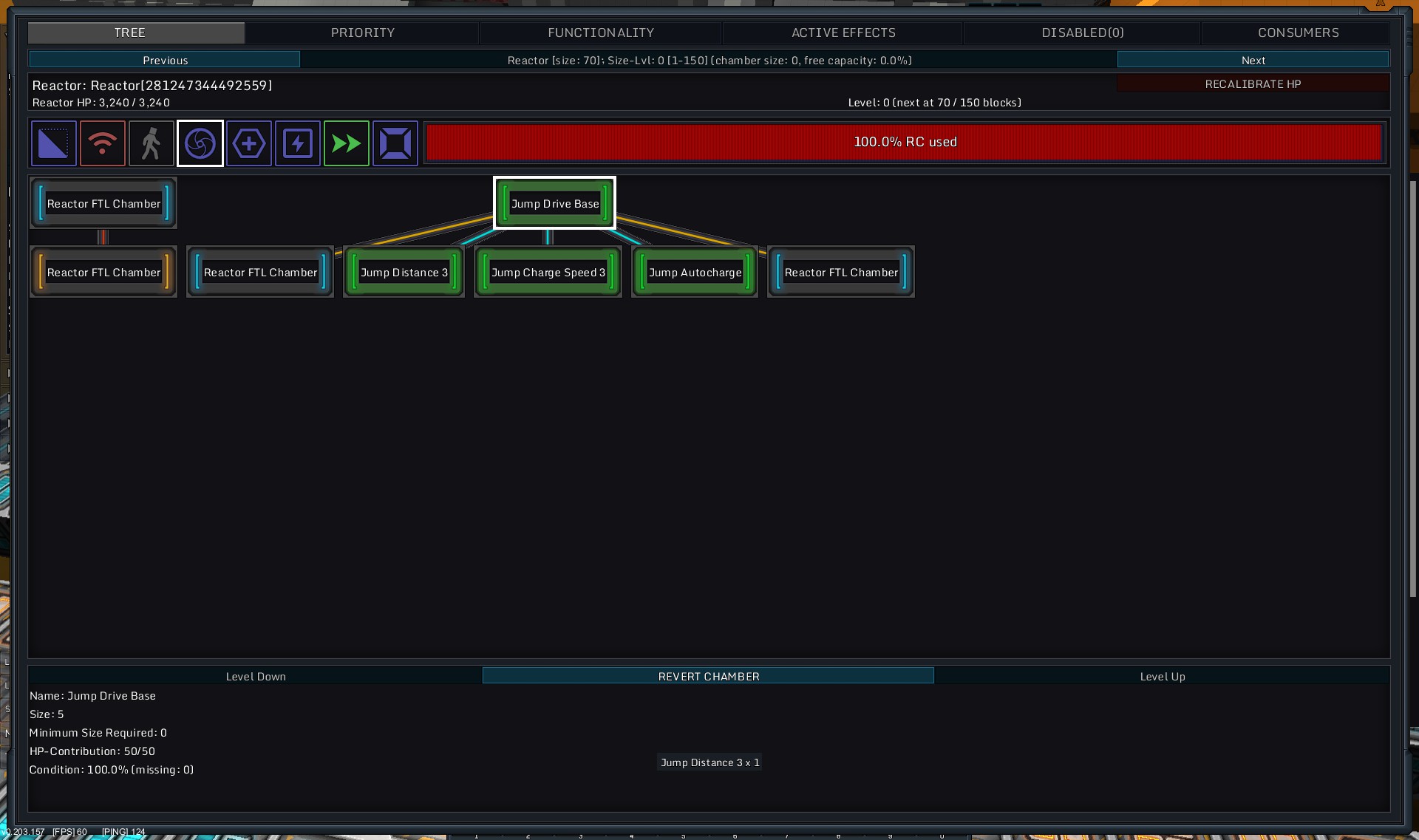1419x840 pixels.
Task: Click the RECALIBRATE HP button
Action: 1253,83
